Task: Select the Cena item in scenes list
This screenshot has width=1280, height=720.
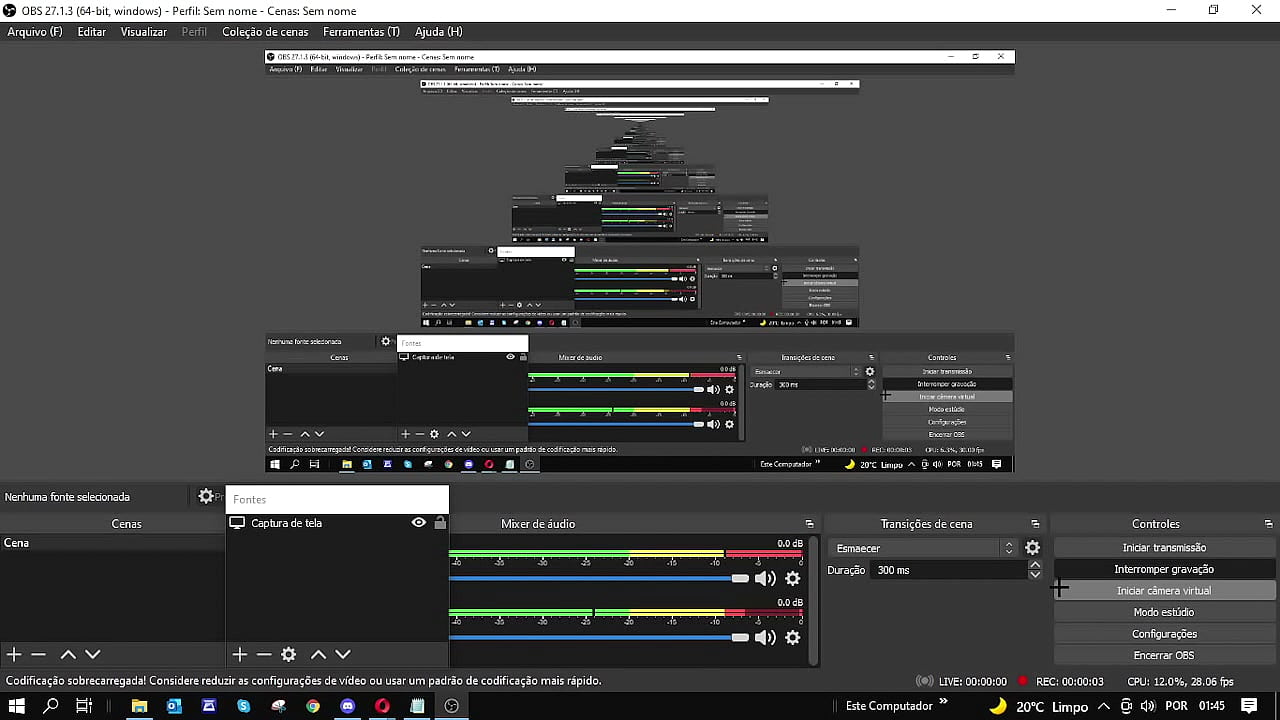Action: point(17,543)
